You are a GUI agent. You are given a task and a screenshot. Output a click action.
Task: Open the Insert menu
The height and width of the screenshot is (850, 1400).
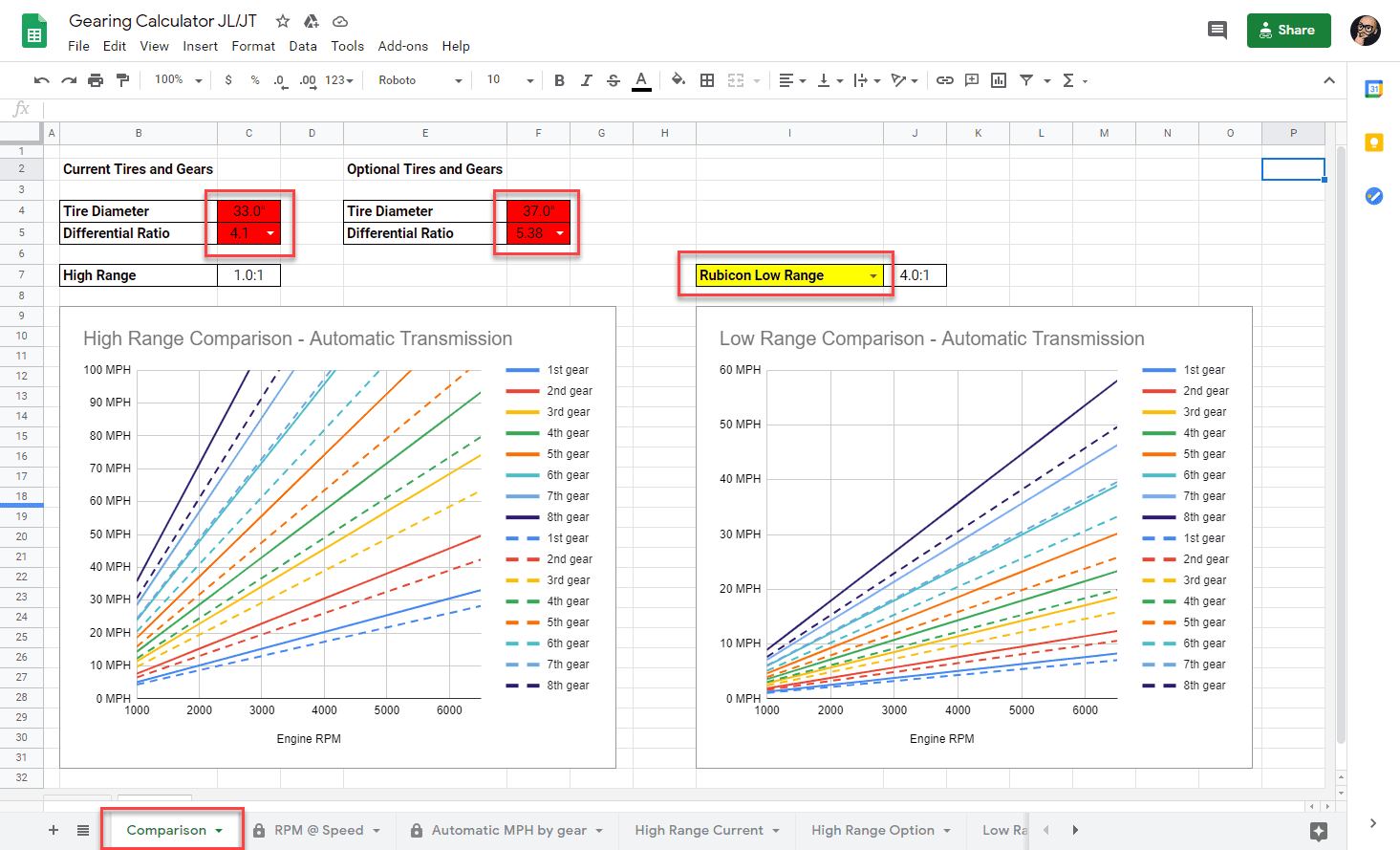200,46
